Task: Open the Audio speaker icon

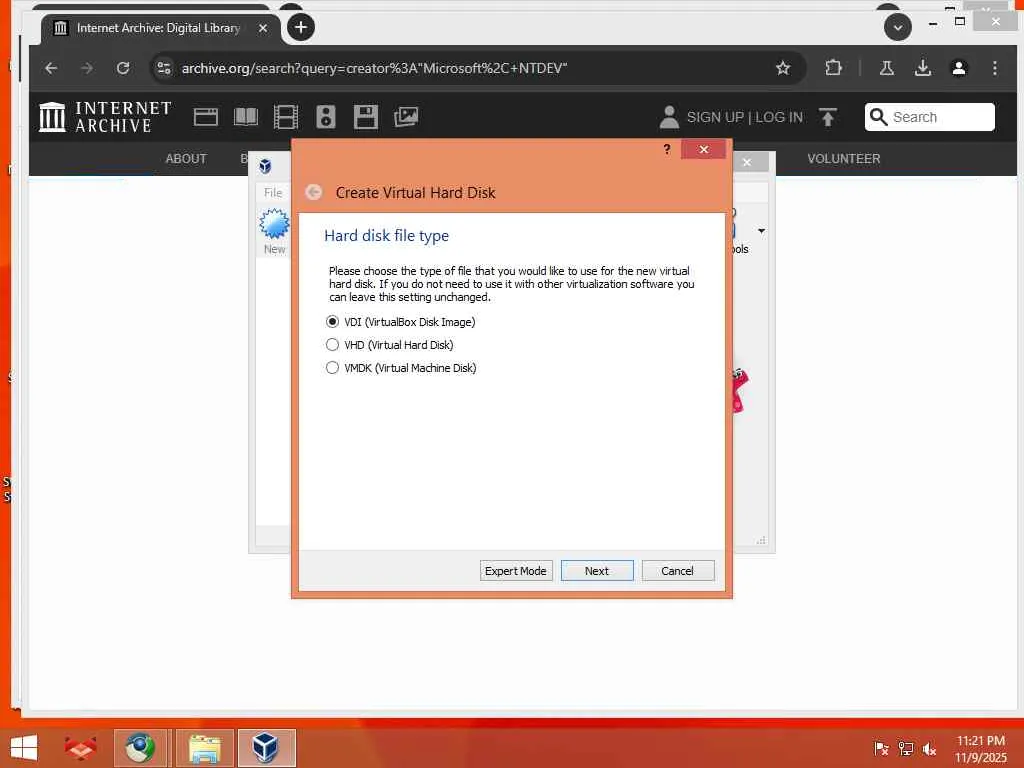Action: pyautogui.click(x=326, y=117)
